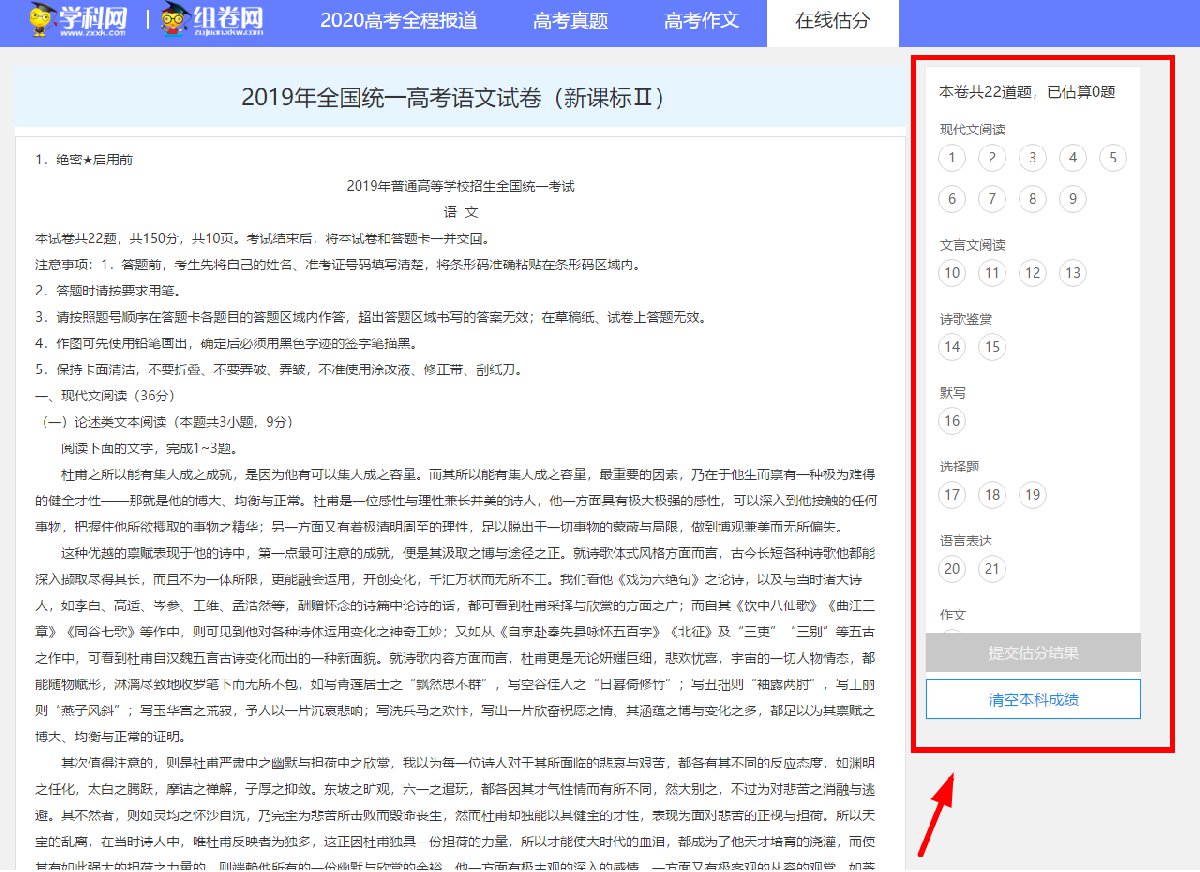Select question 1 circle in 现代文阅读
This screenshot has width=1200, height=872.
[952, 158]
